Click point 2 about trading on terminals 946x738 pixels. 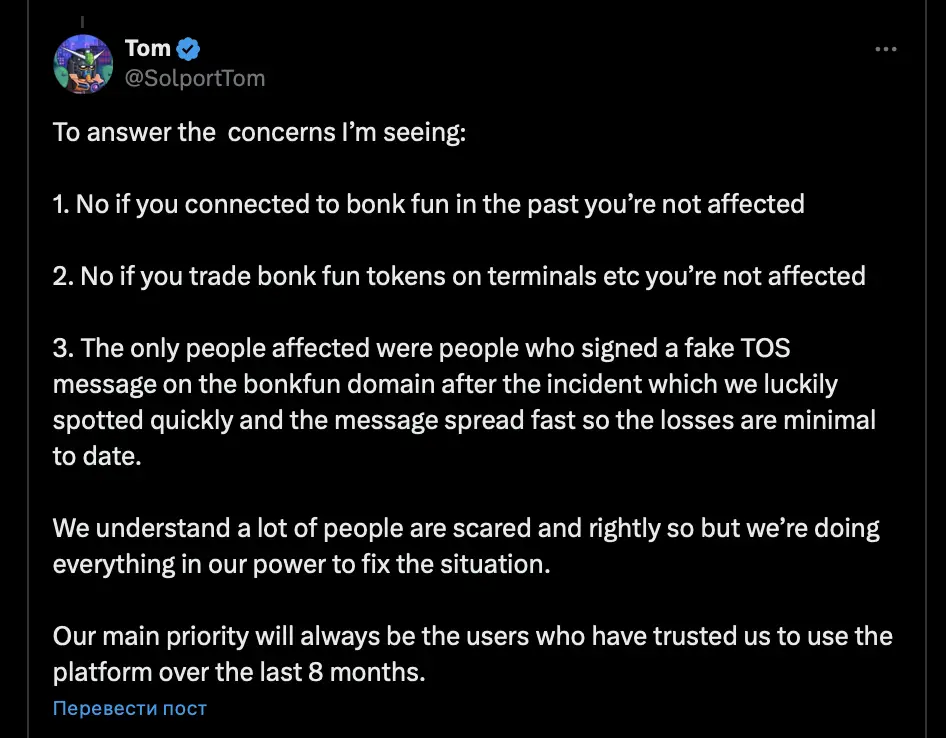coord(459,276)
